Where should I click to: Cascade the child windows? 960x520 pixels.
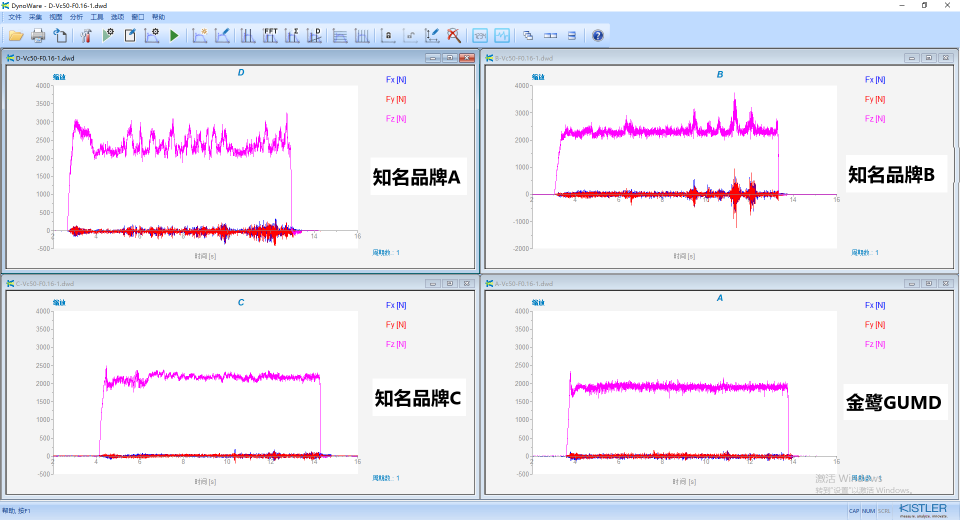[x=528, y=36]
